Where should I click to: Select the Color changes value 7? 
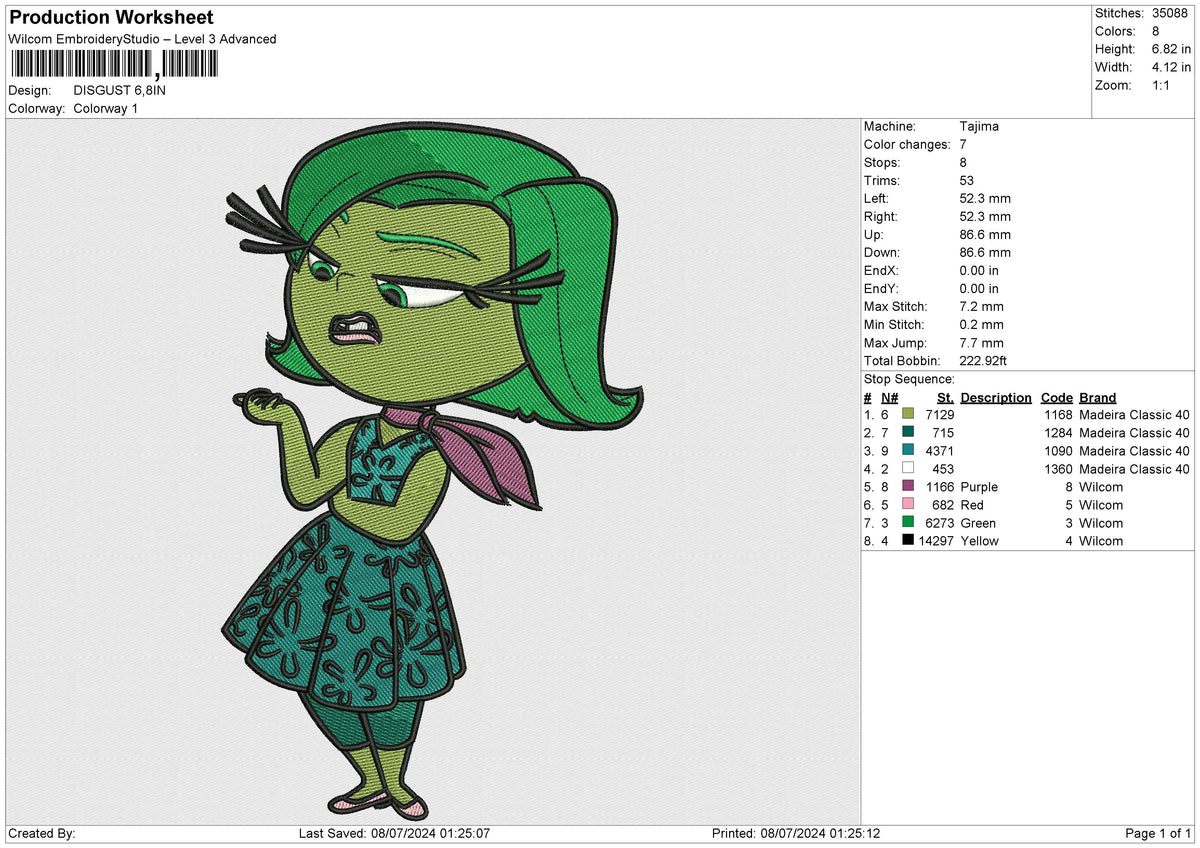pyautogui.click(x=963, y=144)
